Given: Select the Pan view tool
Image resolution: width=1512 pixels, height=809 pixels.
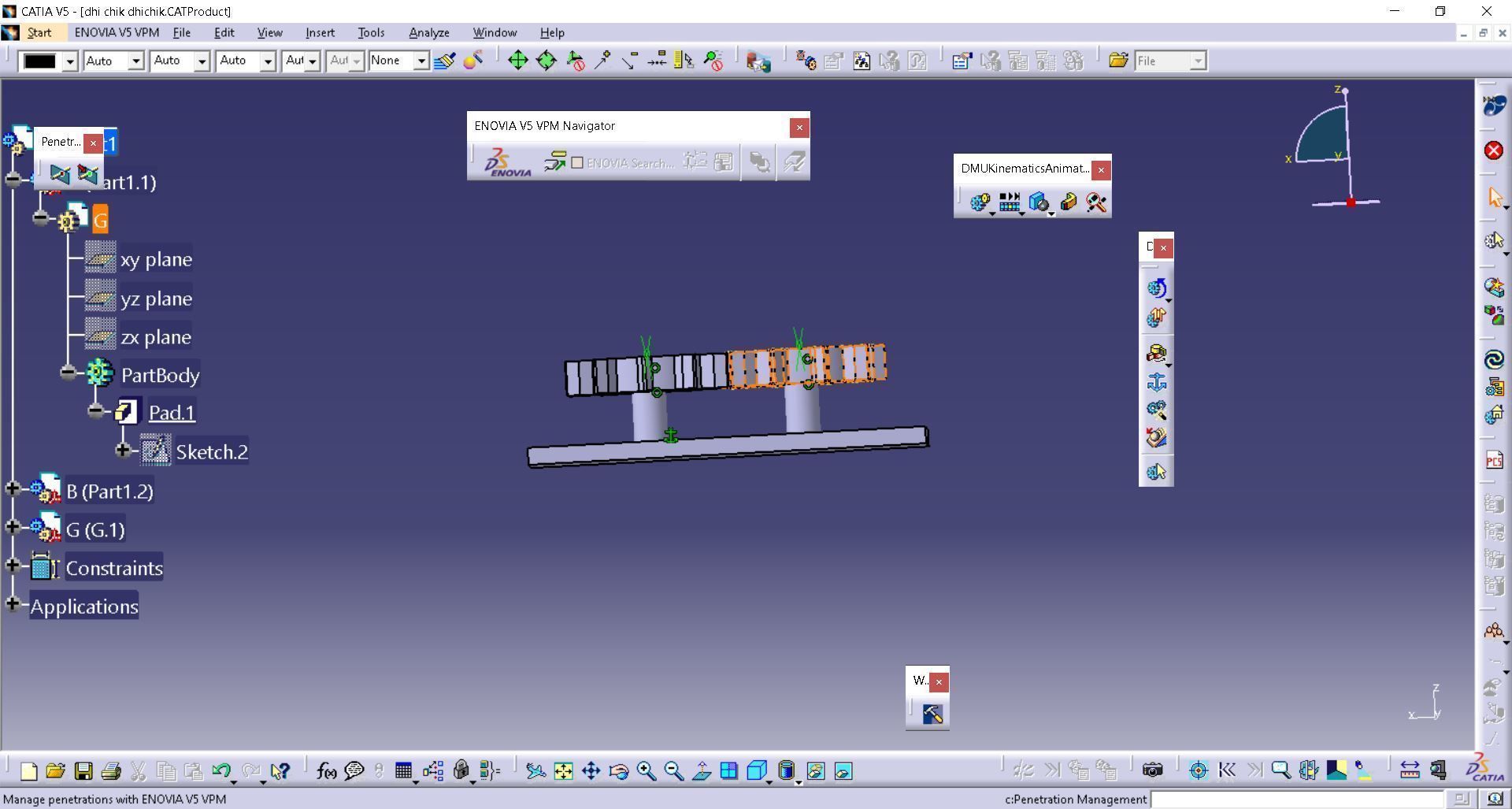Looking at the screenshot, I should (591, 771).
